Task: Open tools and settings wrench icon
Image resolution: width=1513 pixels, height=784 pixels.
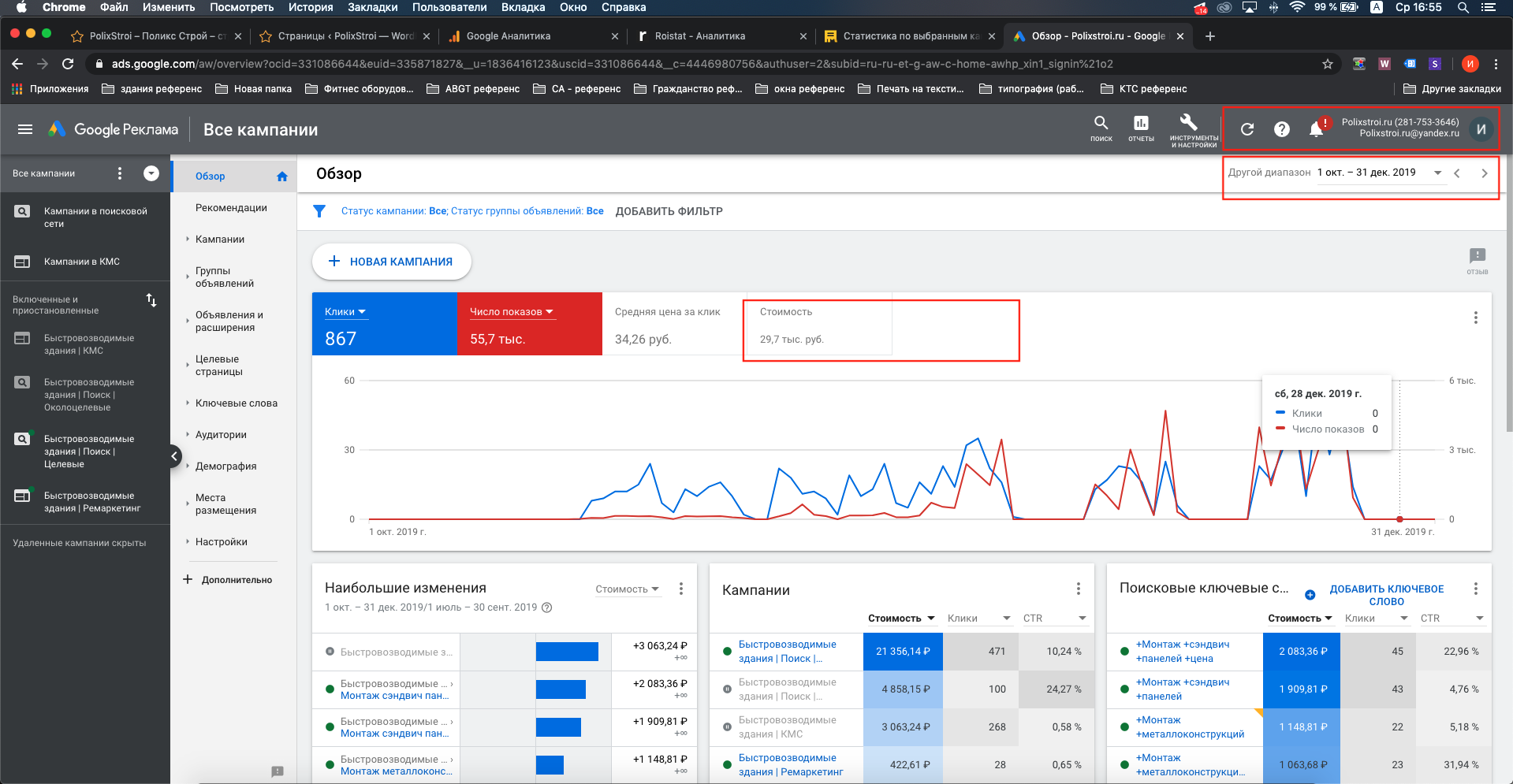Action: [1189, 122]
